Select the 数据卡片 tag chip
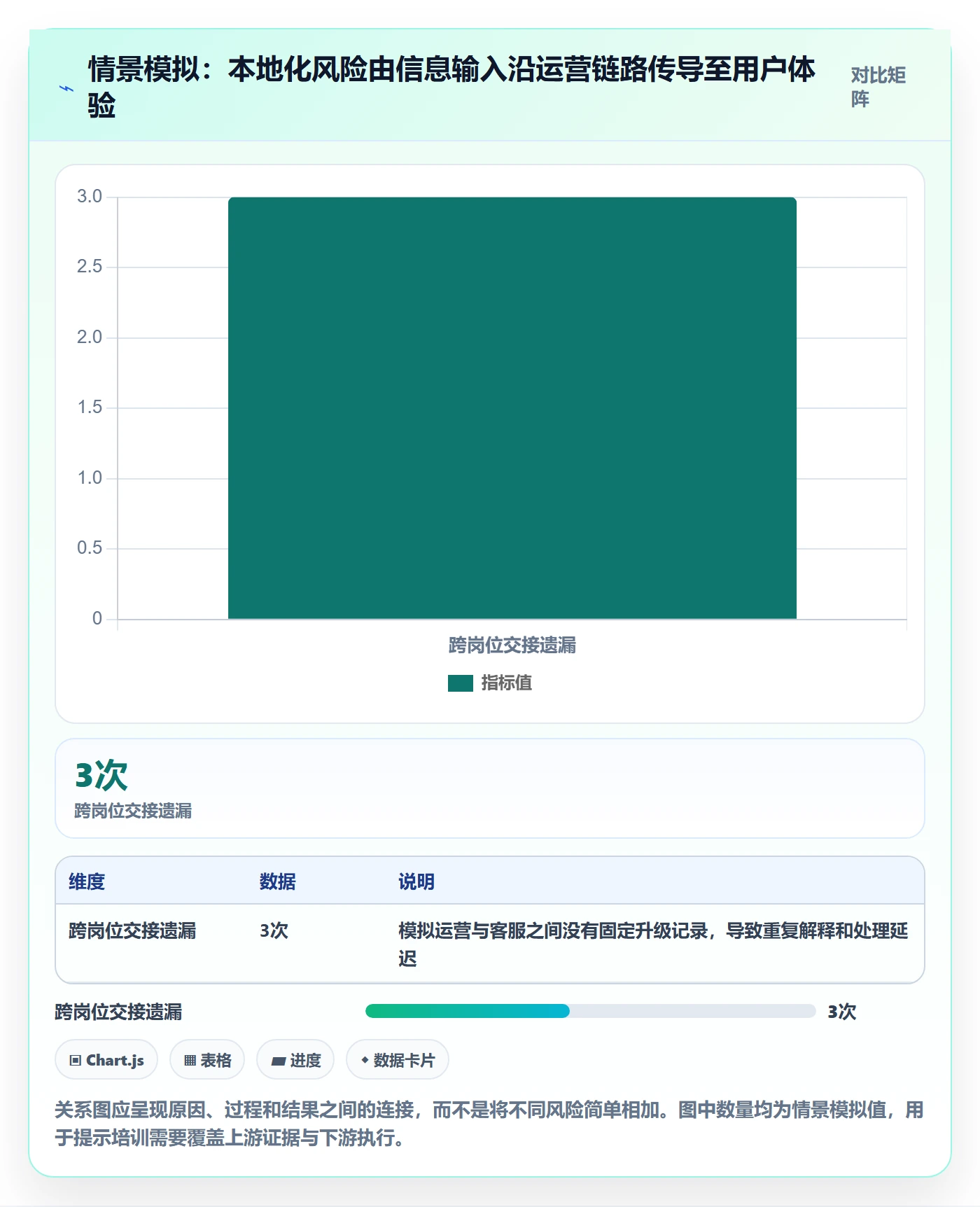 398,1060
